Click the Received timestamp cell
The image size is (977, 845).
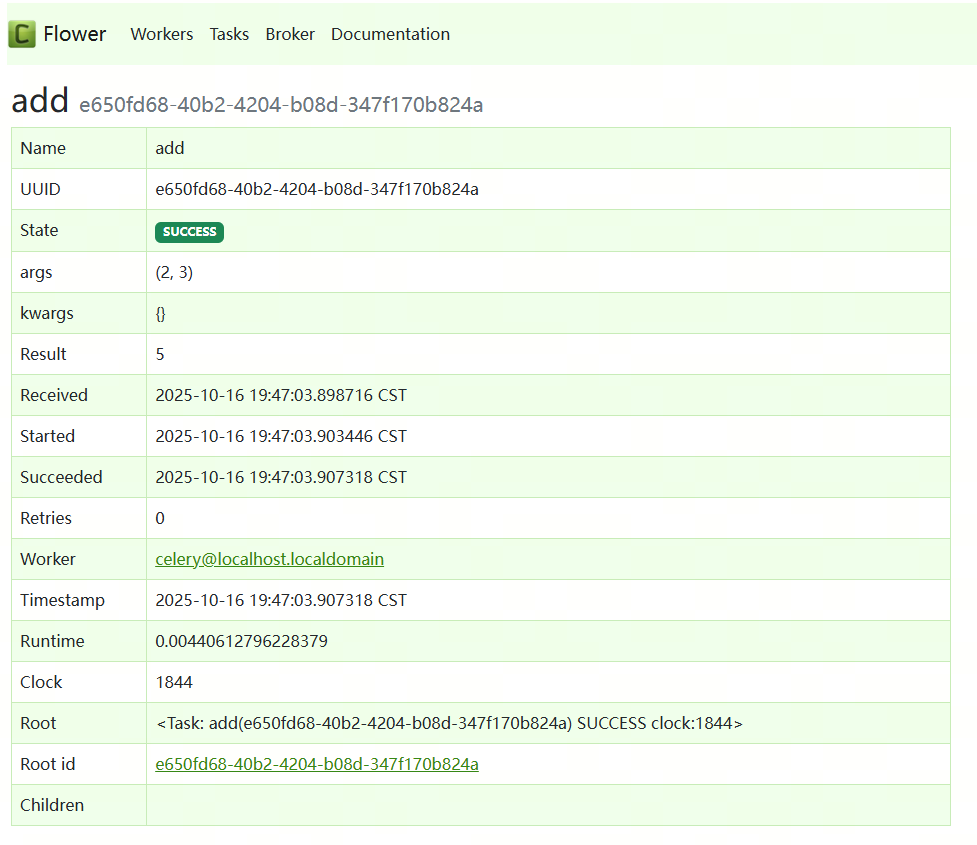click(x=280, y=395)
